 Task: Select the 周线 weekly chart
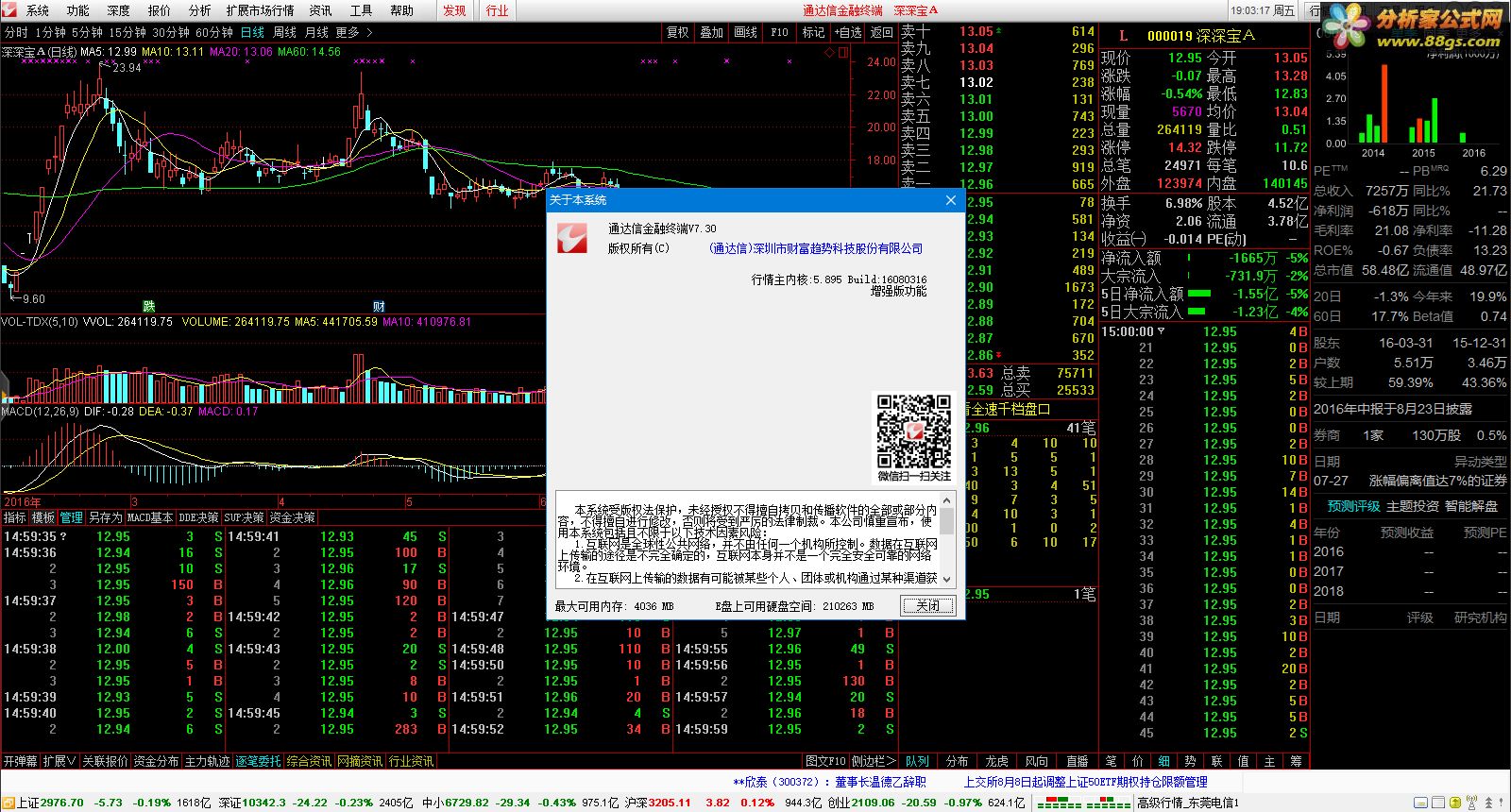click(284, 32)
